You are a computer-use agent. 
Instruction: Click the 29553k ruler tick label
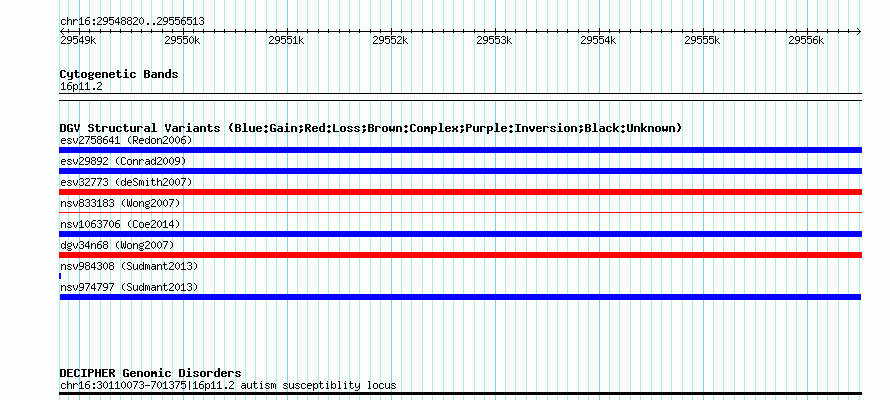tap(494, 40)
